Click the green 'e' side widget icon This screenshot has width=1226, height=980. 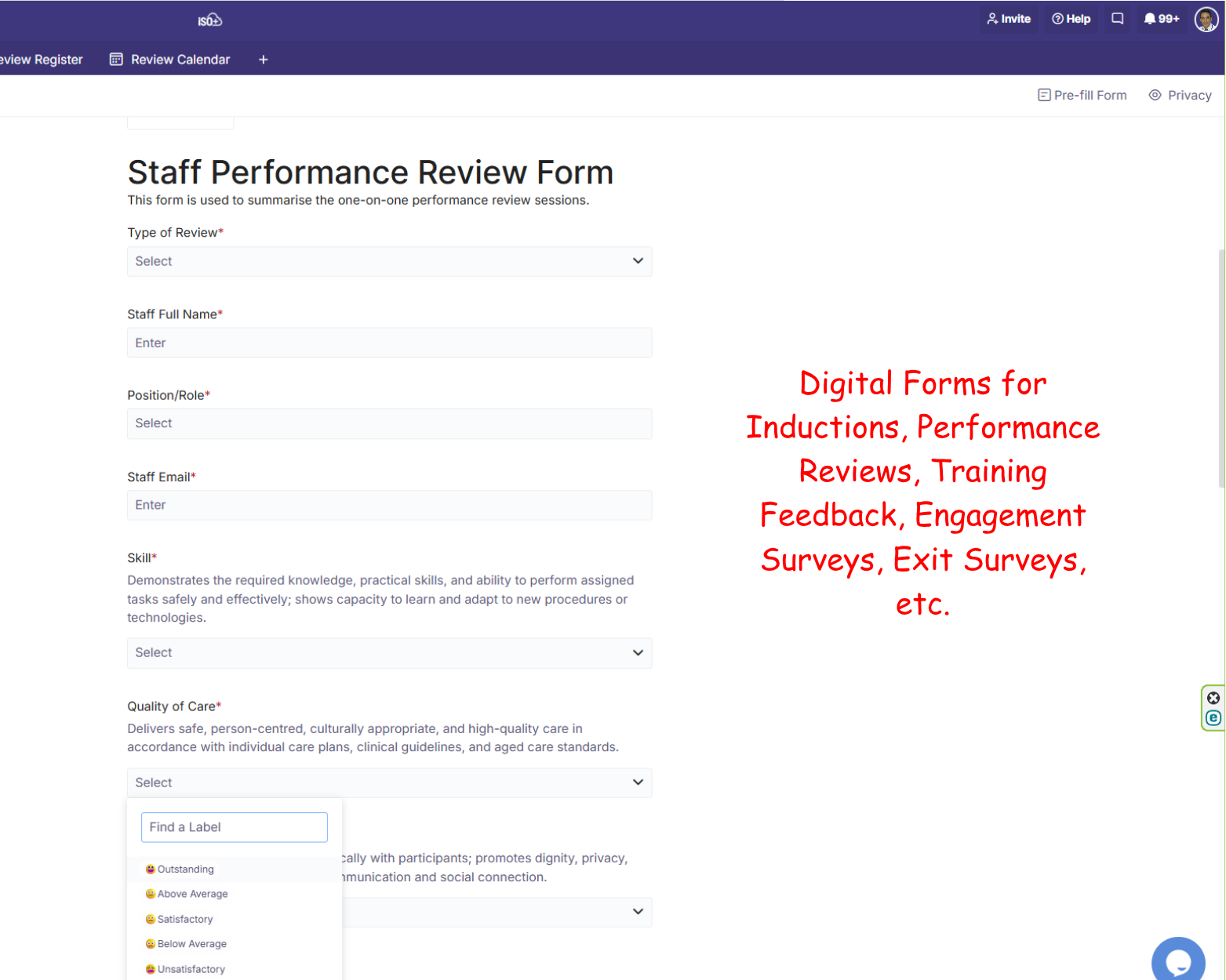click(1213, 718)
